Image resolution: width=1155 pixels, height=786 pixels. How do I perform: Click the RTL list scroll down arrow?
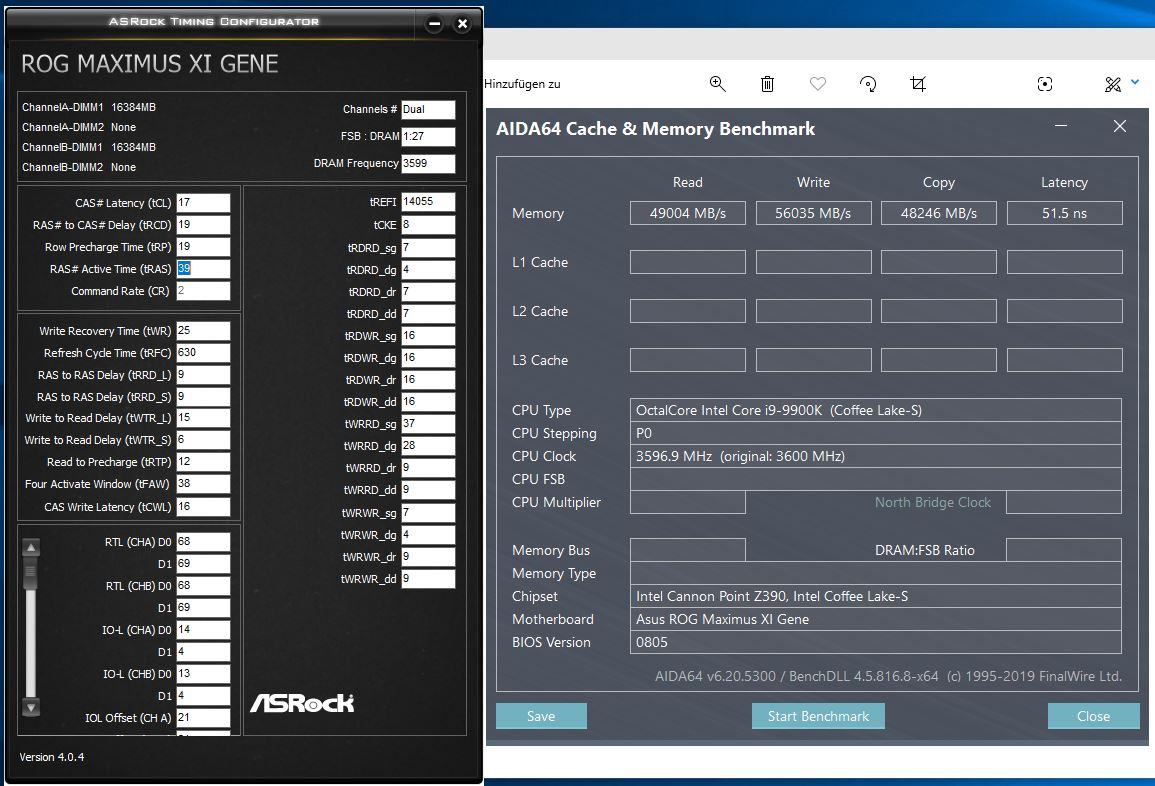(31, 708)
